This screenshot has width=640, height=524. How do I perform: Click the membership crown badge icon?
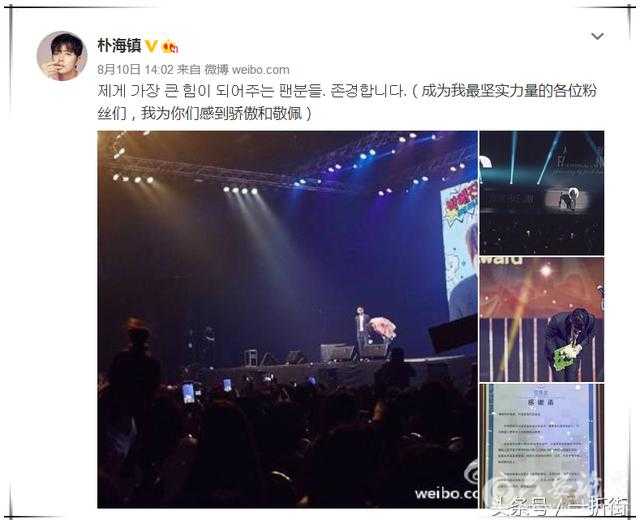[x=170, y=47]
